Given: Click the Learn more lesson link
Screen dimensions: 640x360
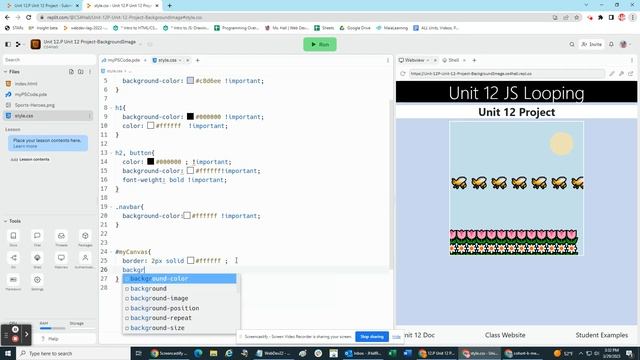Looking at the screenshot, I should click(x=25, y=146).
